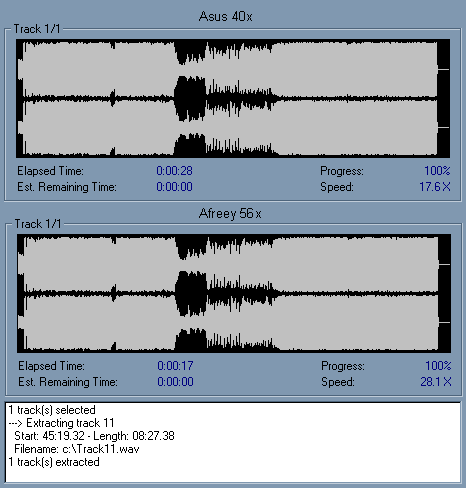This screenshot has height=488, width=466.
Task: Click the Start 45:19.32 length log line
Action: coord(94,436)
